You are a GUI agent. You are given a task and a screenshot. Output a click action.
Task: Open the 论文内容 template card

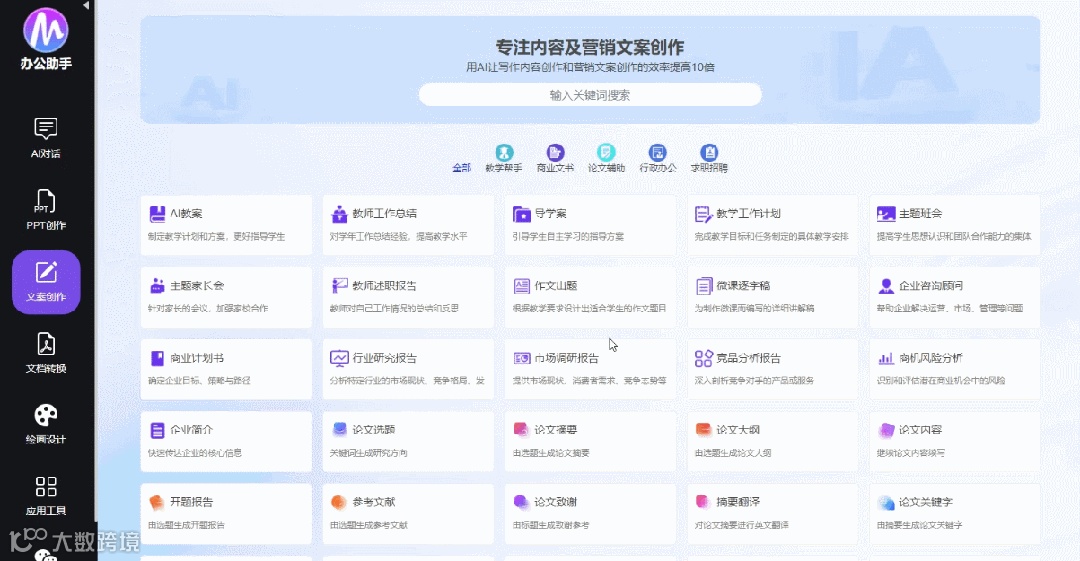pyautogui.click(x=954, y=441)
